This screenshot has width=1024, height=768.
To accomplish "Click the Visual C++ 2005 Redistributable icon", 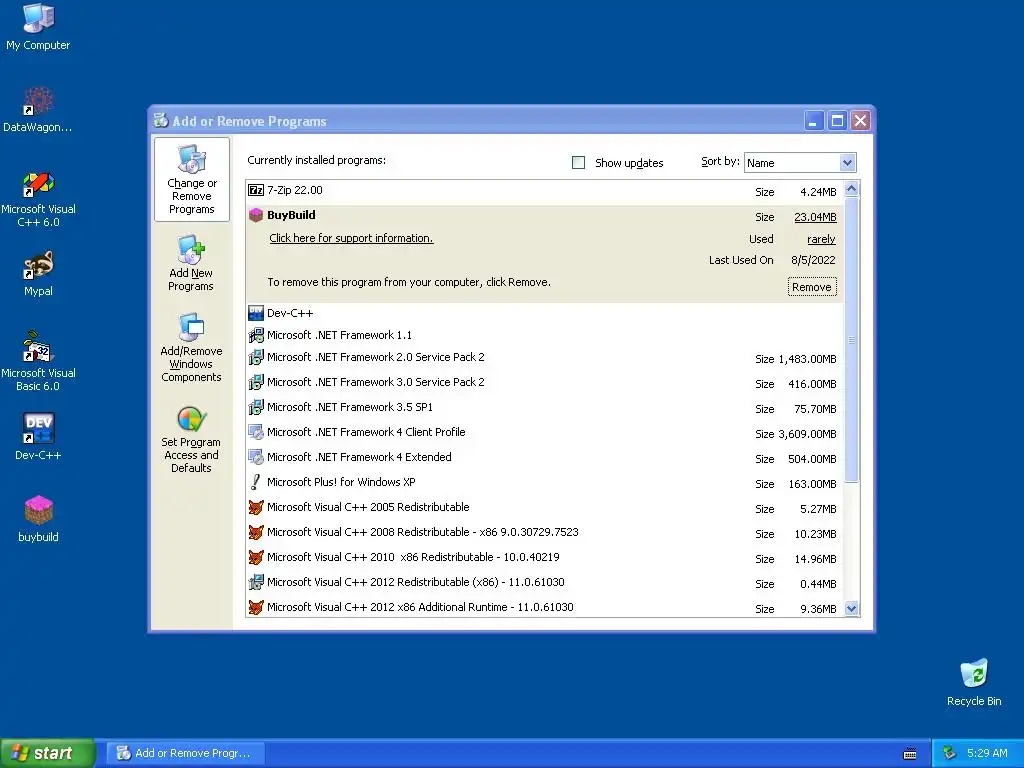I will pos(256,507).
